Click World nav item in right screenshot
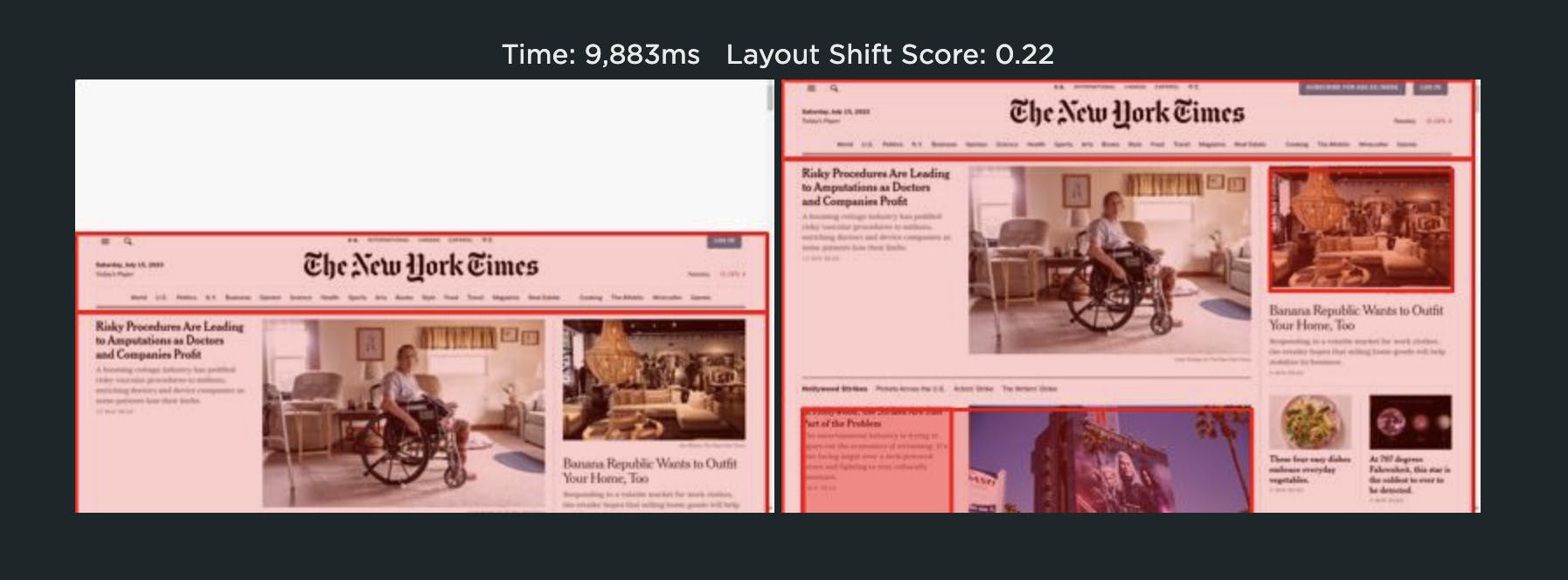 tap(844, 144)
